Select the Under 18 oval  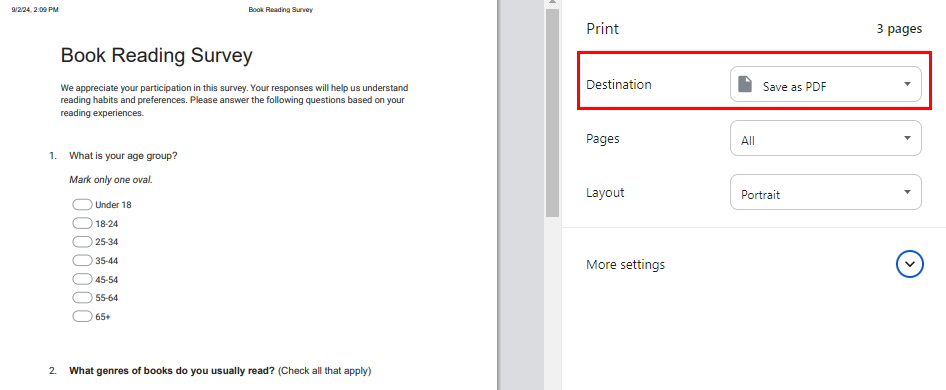tap(82, 205)
